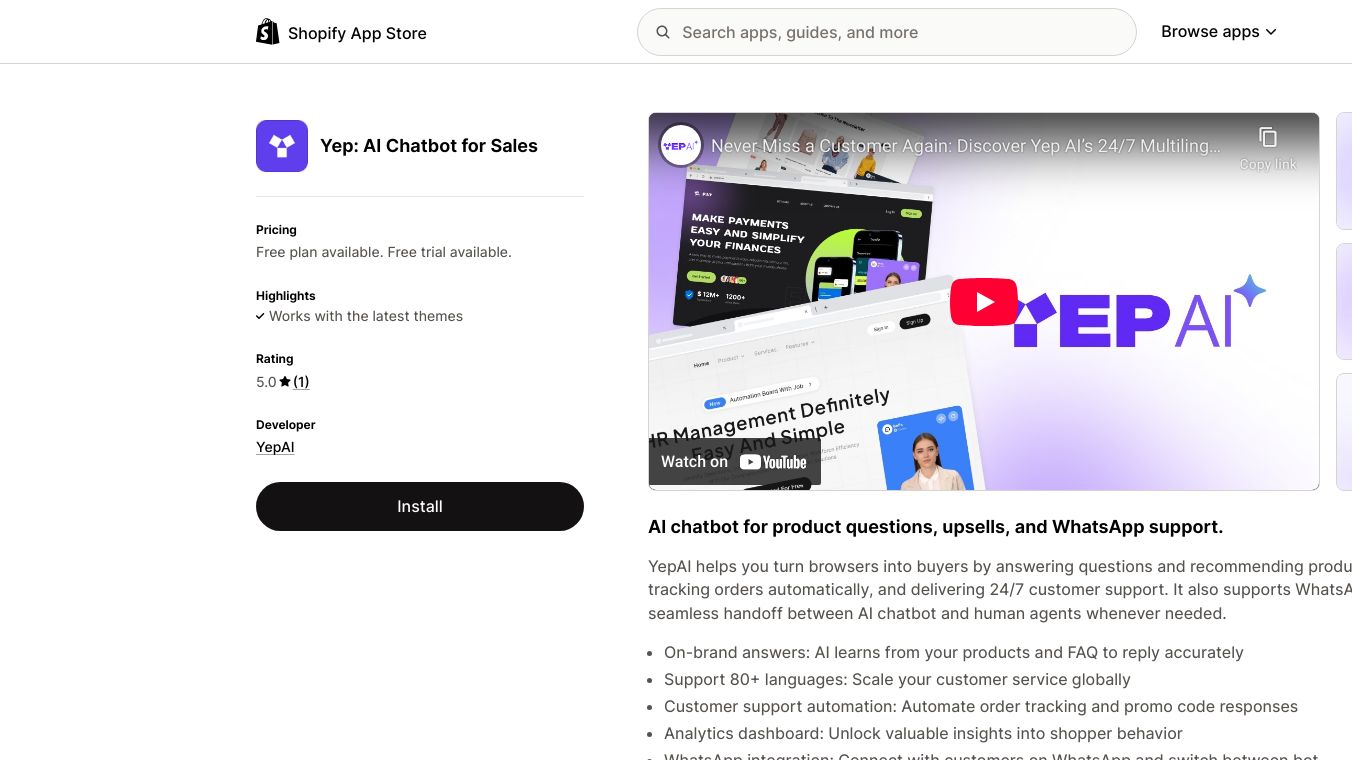This screenshot has width=1352, height=760.
Task: Open the YepAI developer link
Action: [x=275, y=447]
